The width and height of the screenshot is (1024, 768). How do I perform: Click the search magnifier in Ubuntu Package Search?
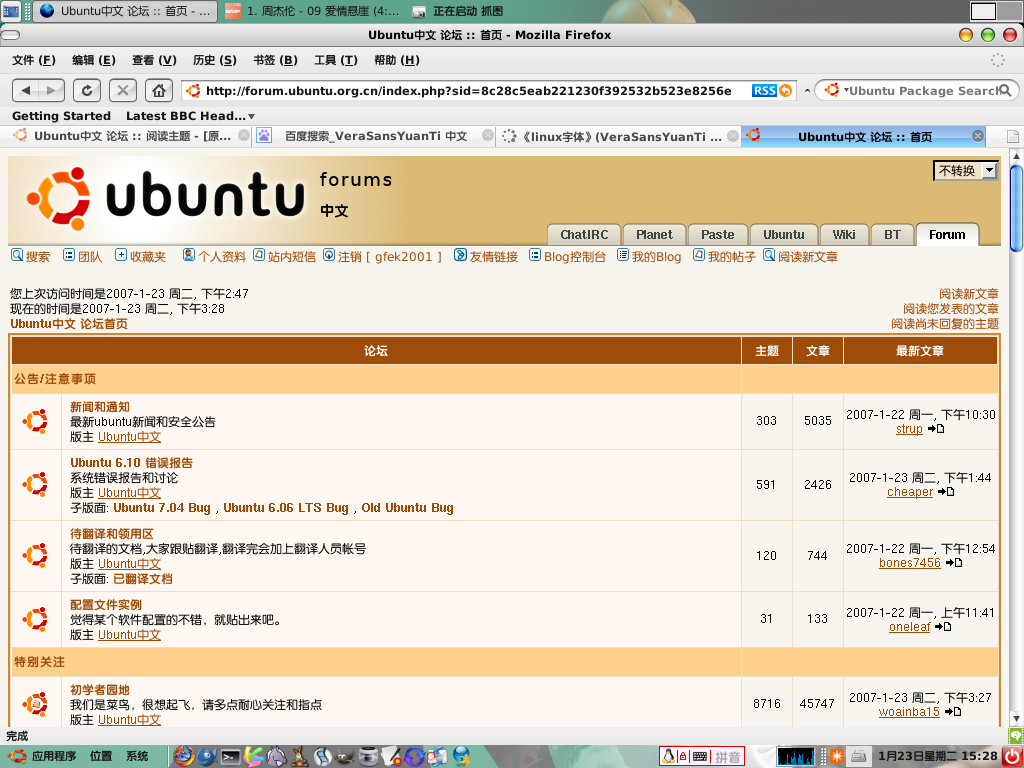(x=1005, y=90)
